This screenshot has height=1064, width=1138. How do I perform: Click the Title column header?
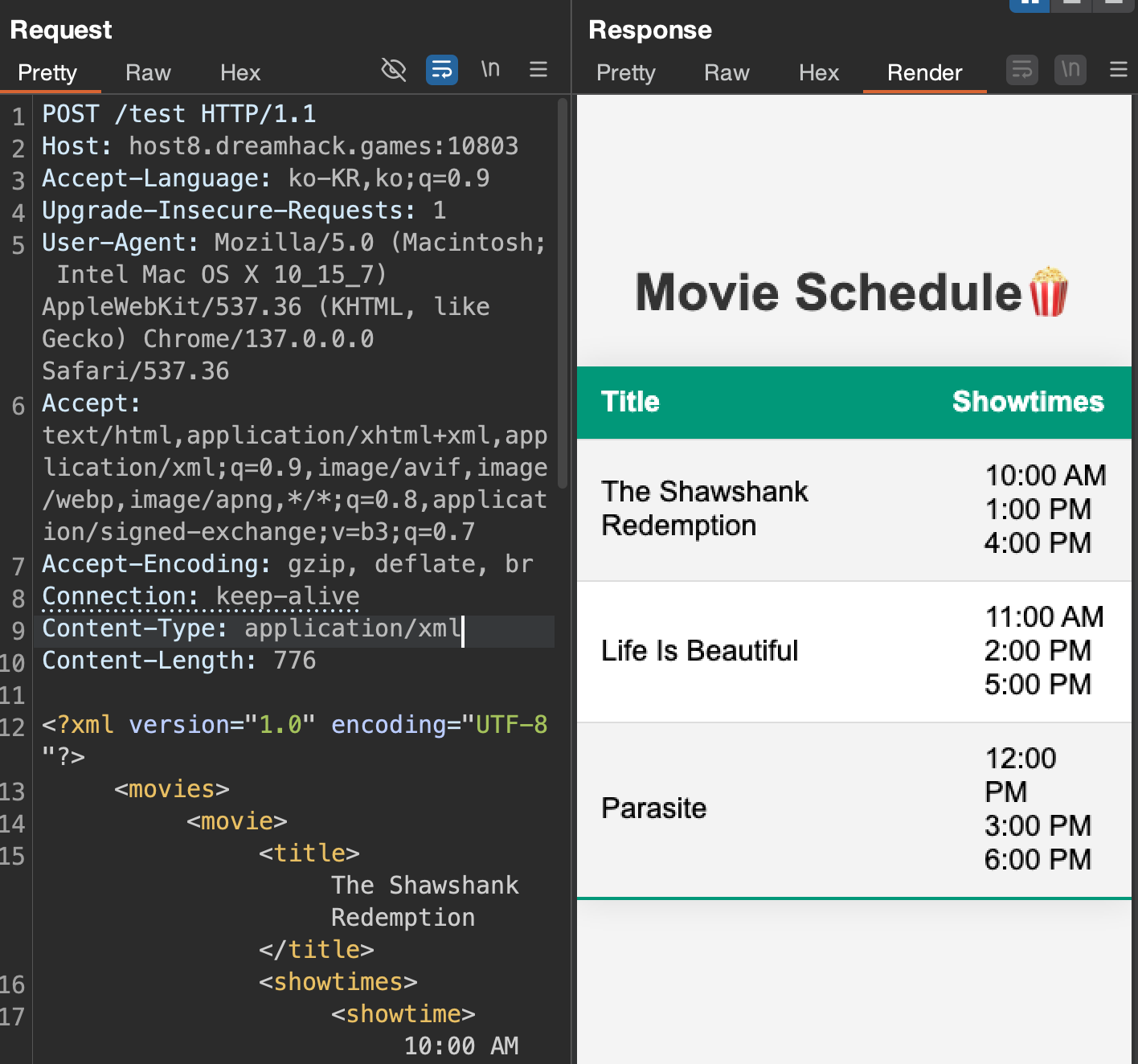click(x=630, y=402)
